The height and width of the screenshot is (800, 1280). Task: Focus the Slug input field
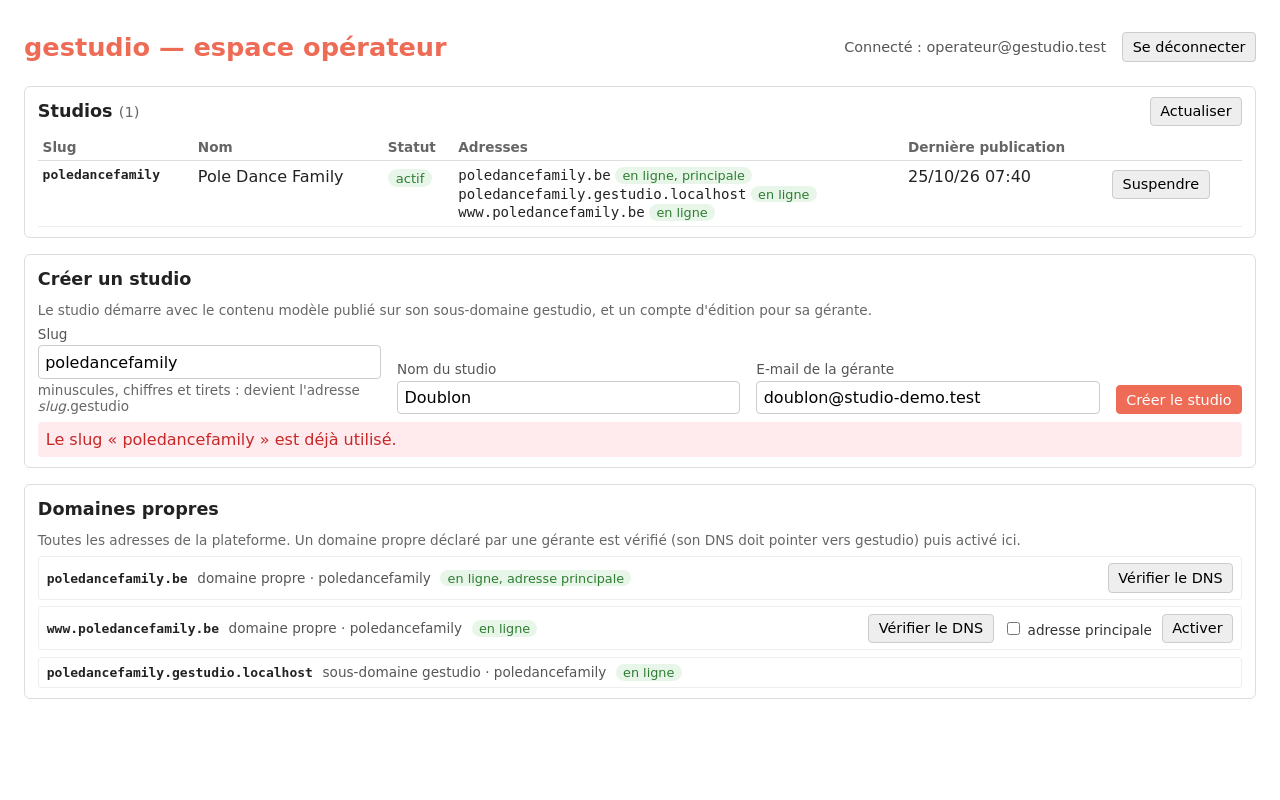(x=209, y=362)
